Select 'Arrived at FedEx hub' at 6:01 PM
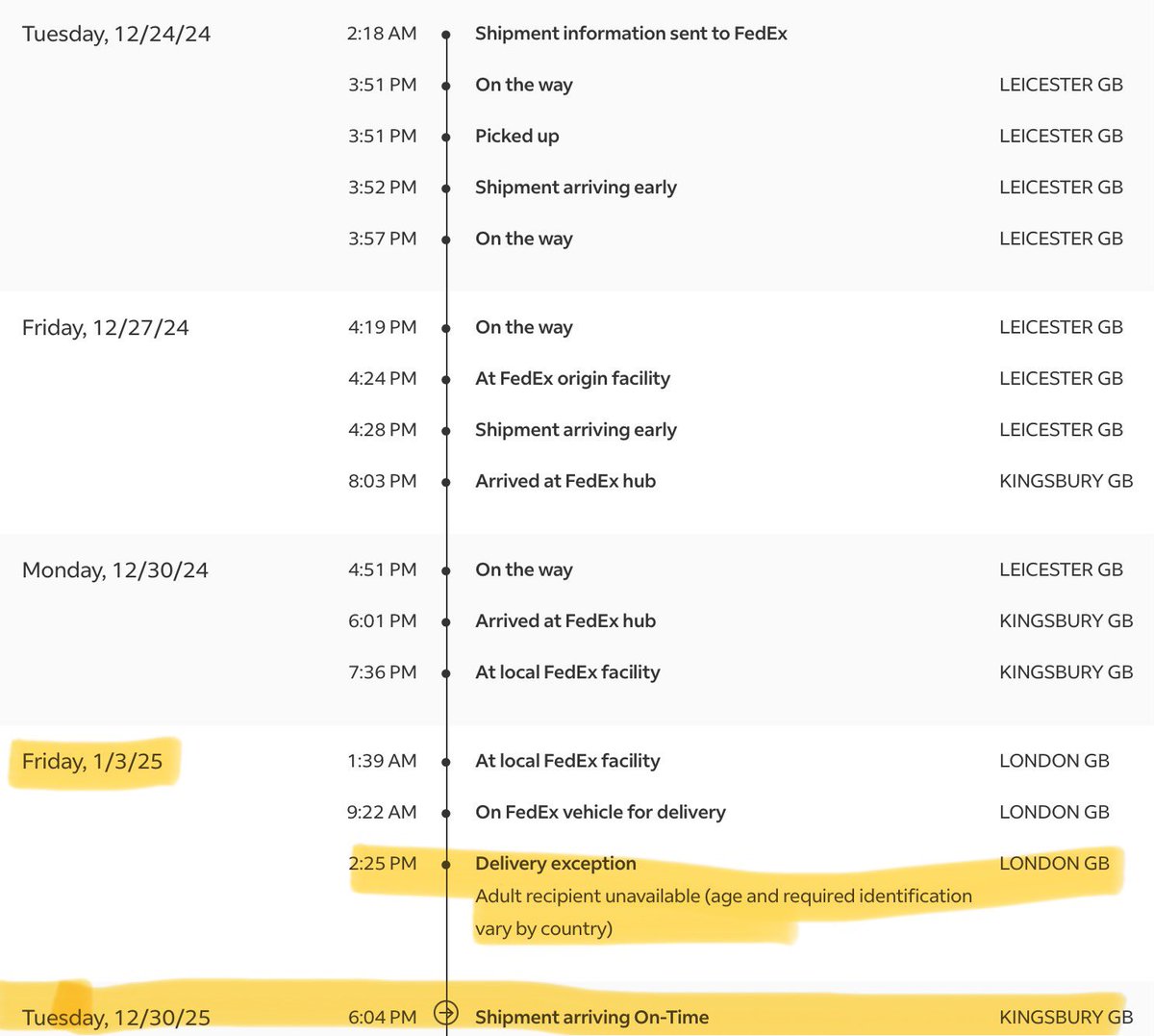This screenshot has height=1036, width=1154. [565, 620]
